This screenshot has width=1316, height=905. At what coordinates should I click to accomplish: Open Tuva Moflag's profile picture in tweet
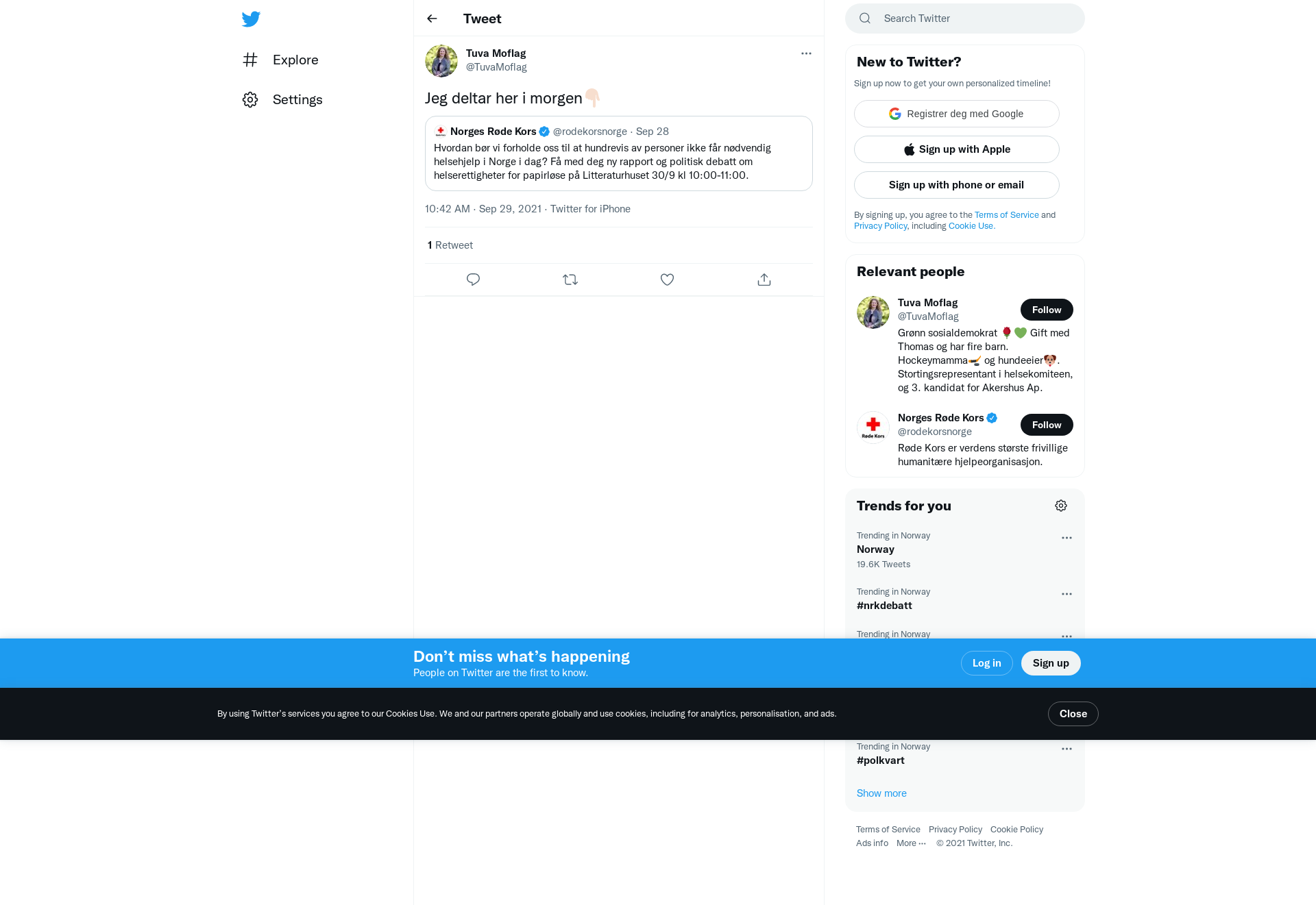click(x=441, y=61)
